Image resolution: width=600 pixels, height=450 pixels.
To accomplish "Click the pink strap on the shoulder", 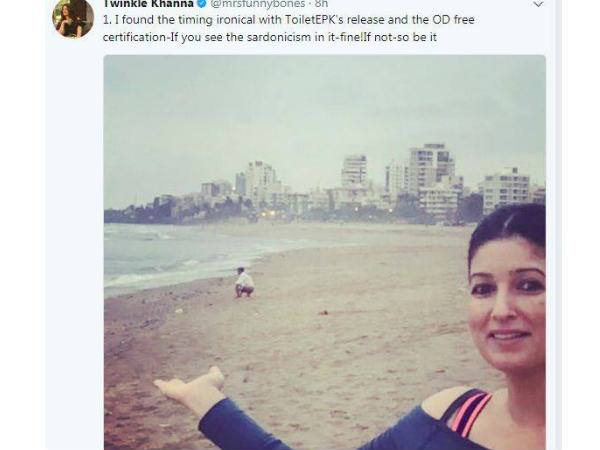I will pyautogui.click(x=470, y=414).
